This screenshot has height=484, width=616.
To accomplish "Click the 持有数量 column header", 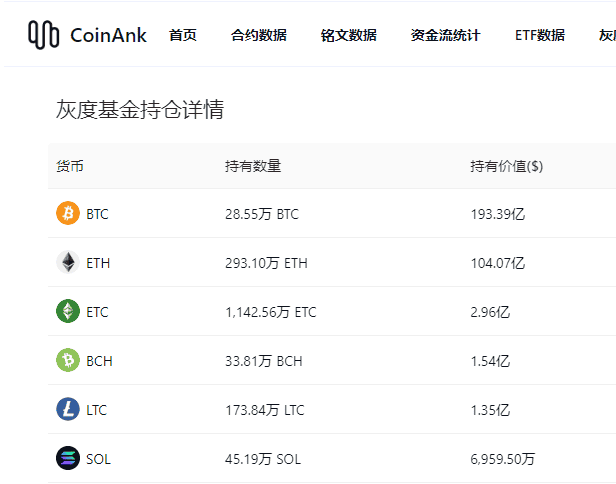I will click(253, 166).
